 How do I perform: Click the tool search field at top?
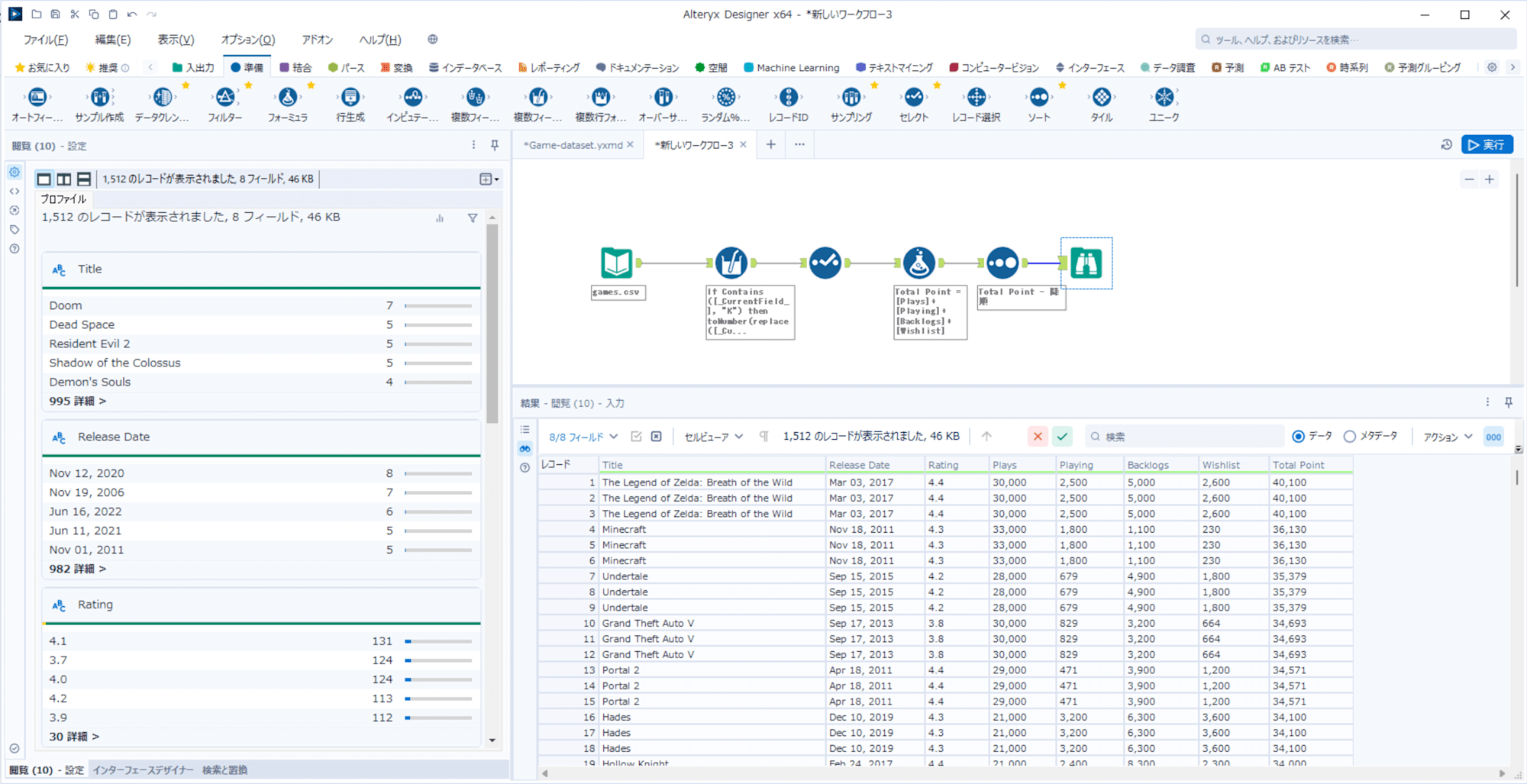pyautogui.click(x=1356, y=40)
